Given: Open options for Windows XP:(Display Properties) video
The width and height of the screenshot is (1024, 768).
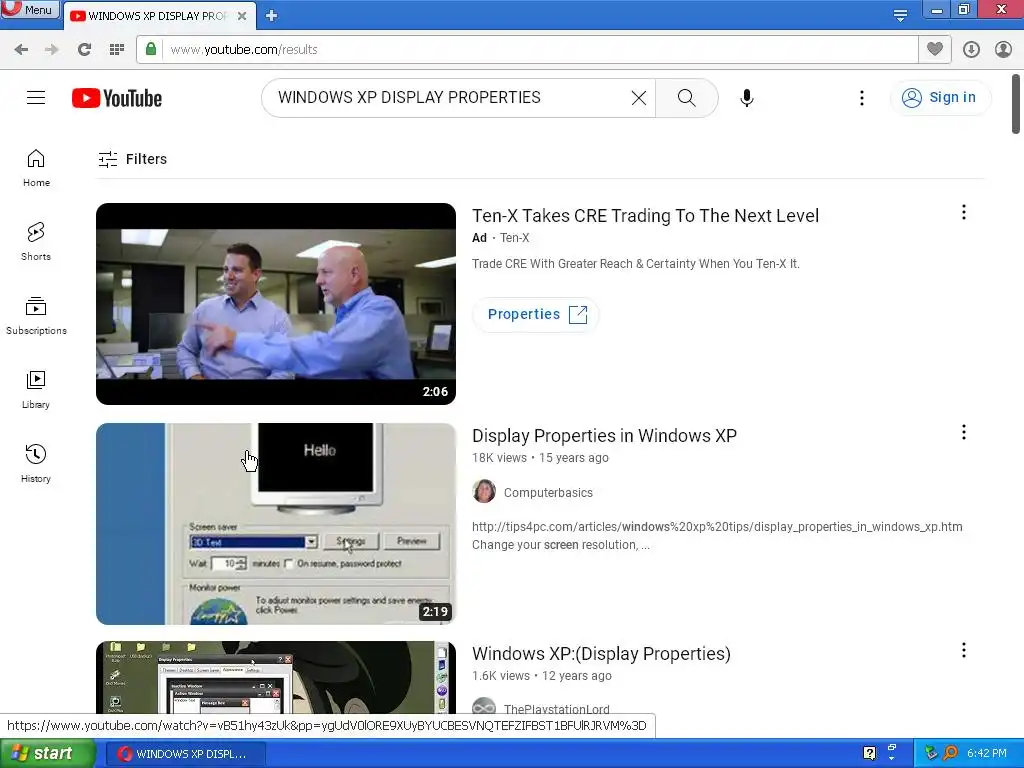Looking at the screenshot, I should [x=963, y=650].
